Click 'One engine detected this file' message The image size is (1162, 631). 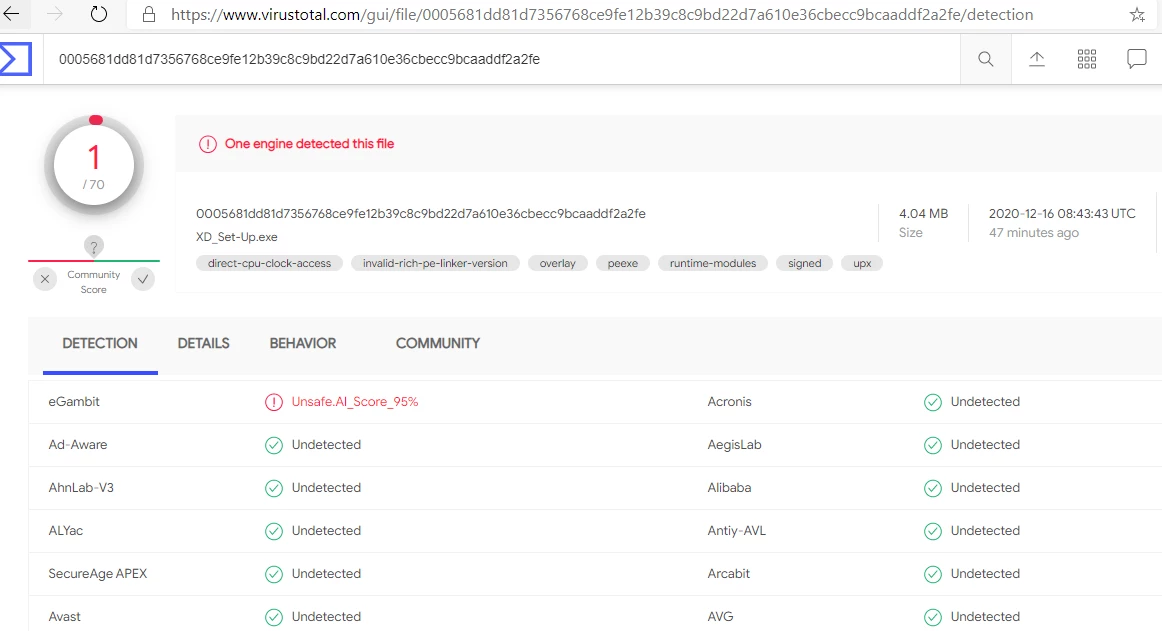(x=309, y=144)
